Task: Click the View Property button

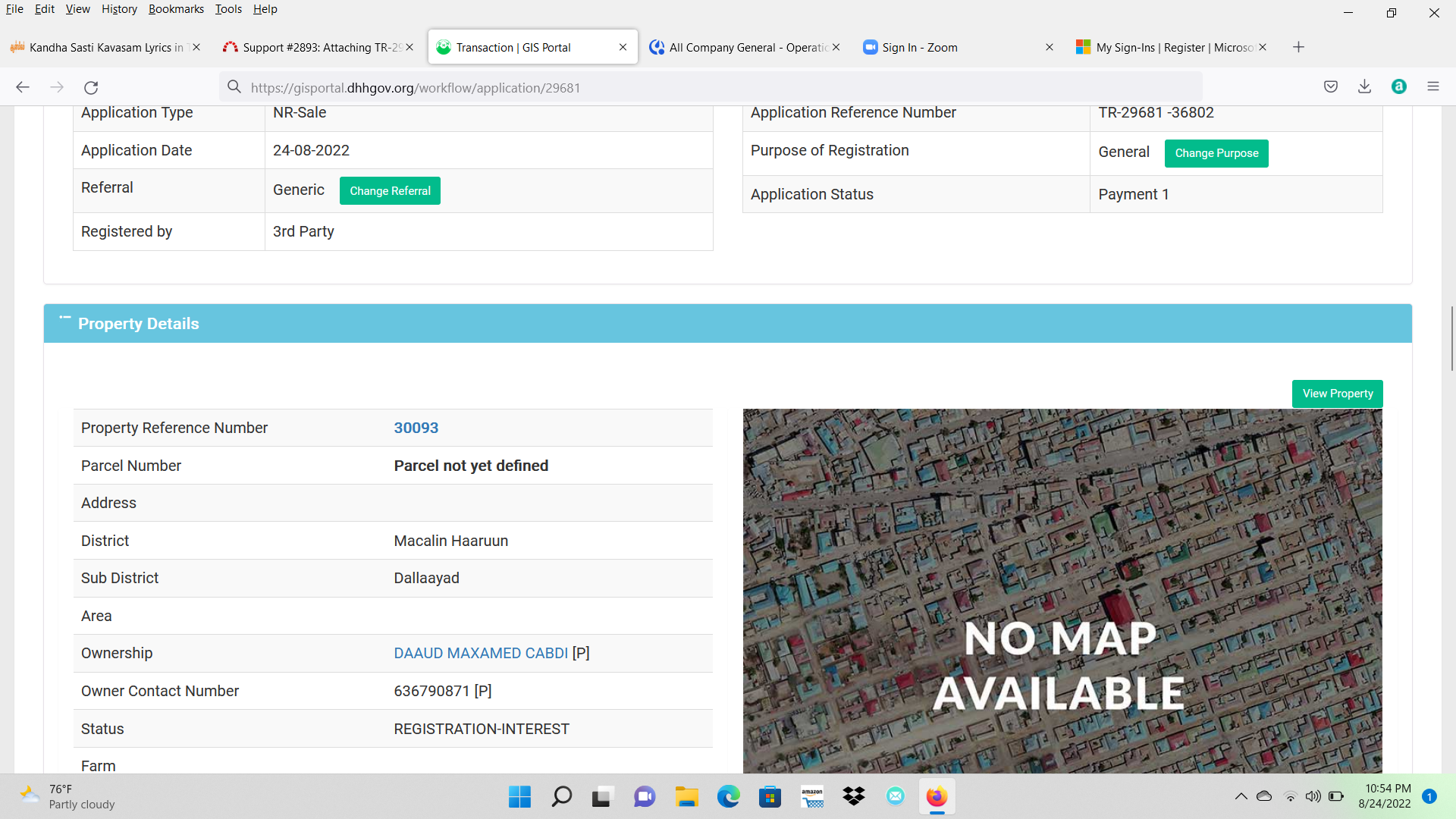Action: point(1338,394)
